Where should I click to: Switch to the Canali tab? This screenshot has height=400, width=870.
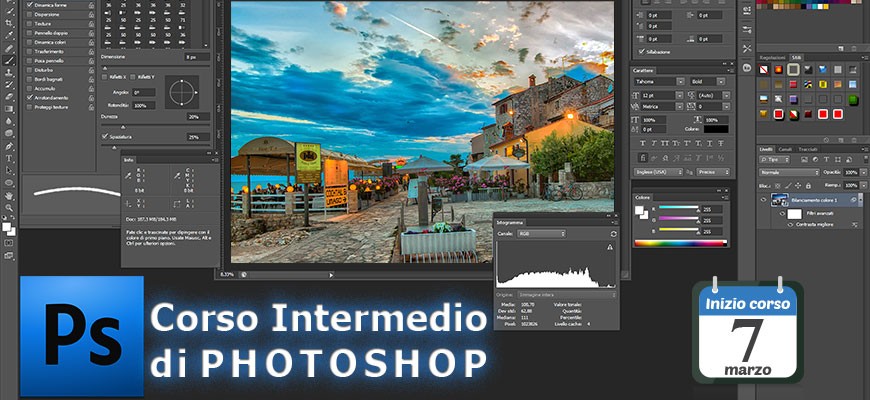click(785, 149)
